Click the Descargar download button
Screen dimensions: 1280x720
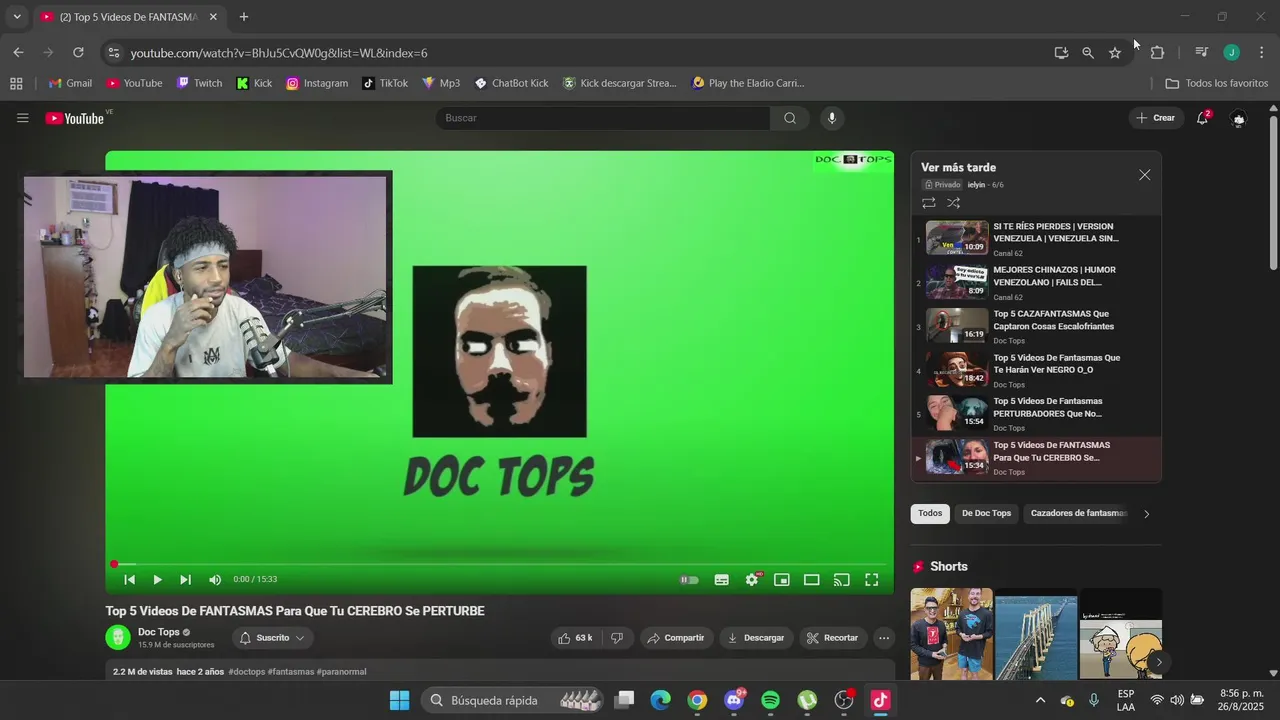(x=756, y=638)
